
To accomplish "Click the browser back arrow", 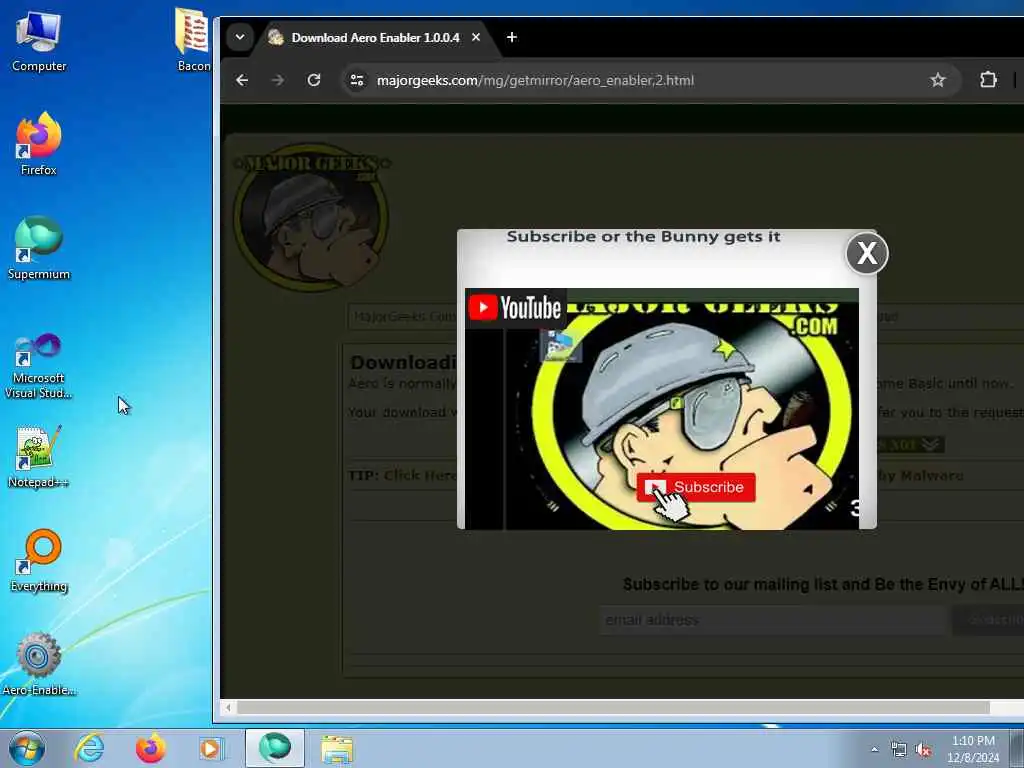I will (x=242, y=80).
